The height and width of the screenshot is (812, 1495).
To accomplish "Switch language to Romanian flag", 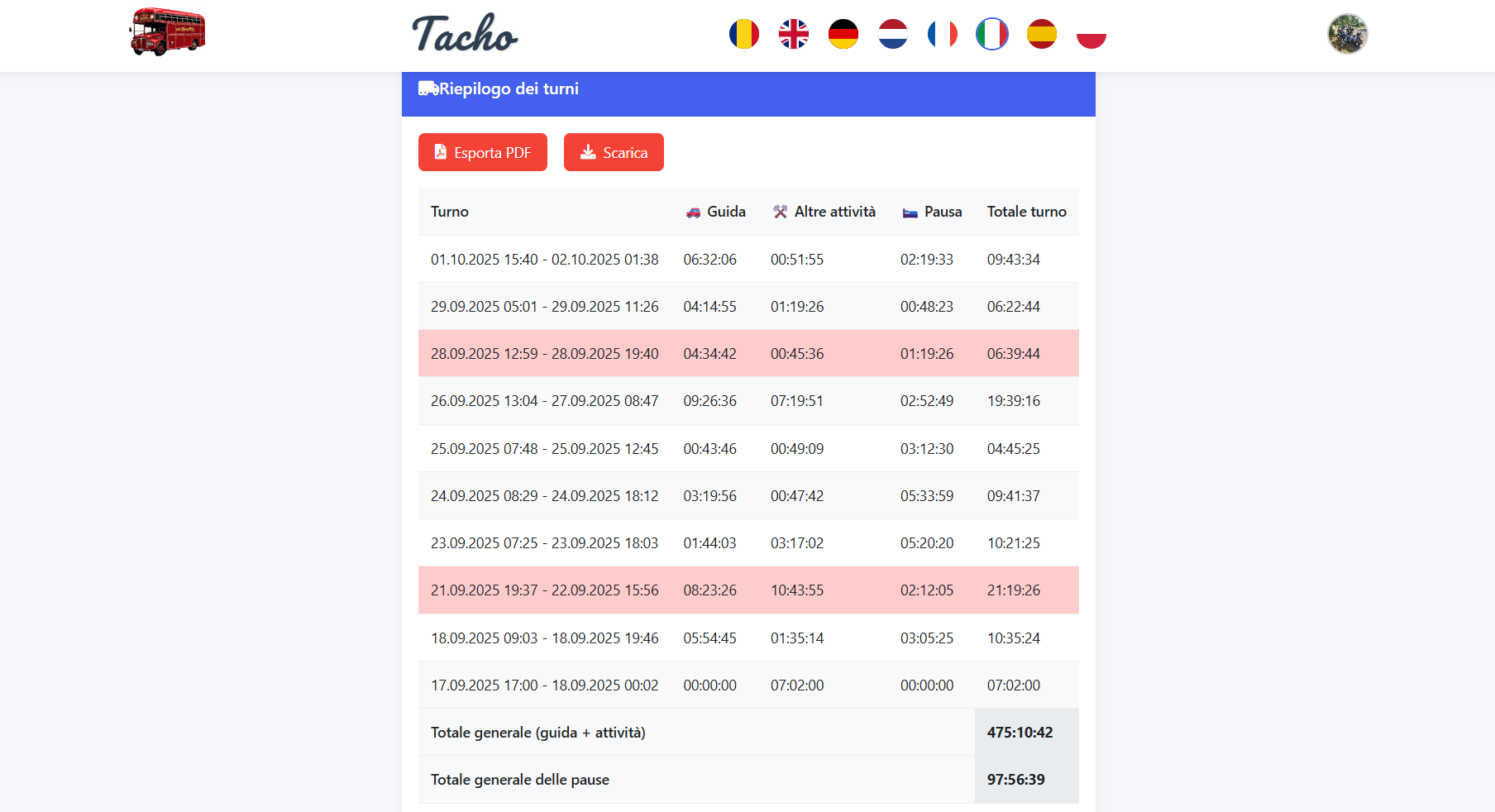I will [743, 35].
